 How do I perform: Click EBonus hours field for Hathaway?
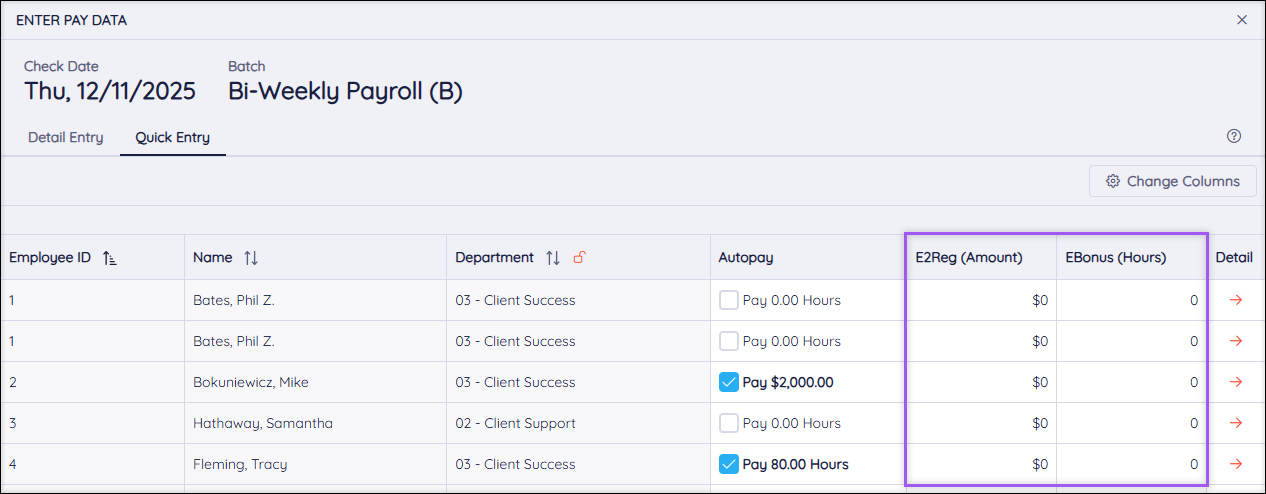coord(1131,423)
